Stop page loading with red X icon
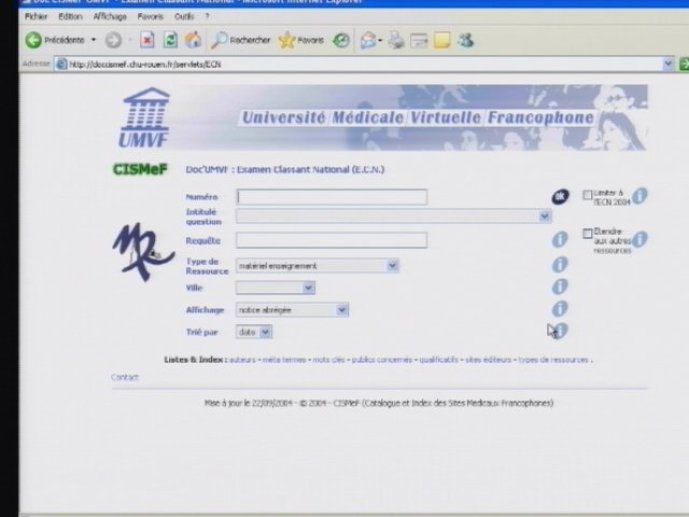The image size is (689, 517). pos(147,40)
